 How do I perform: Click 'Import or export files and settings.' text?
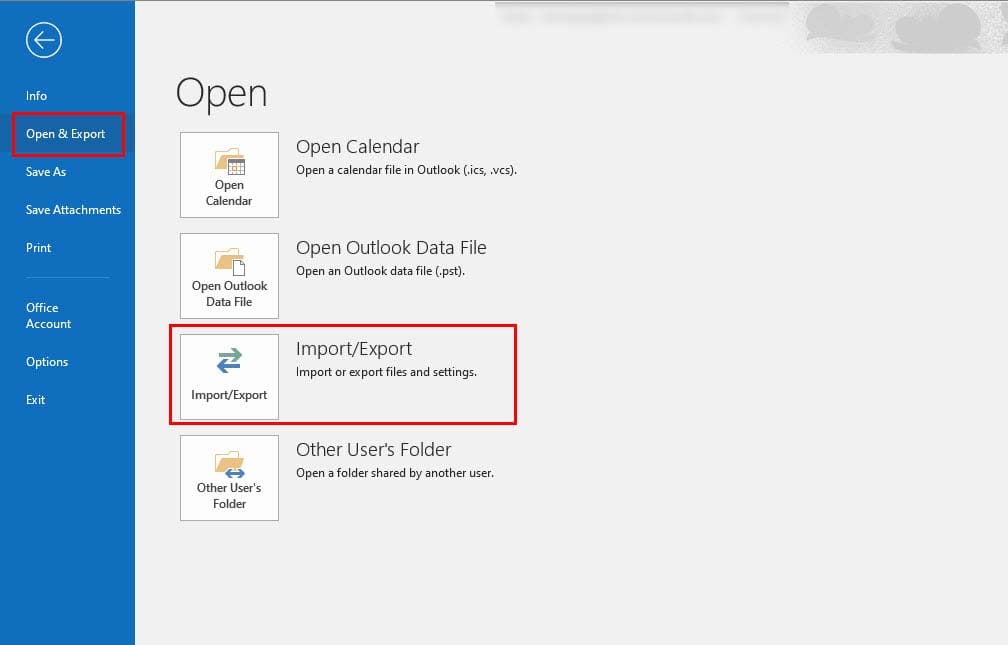[x=386, y=372]
